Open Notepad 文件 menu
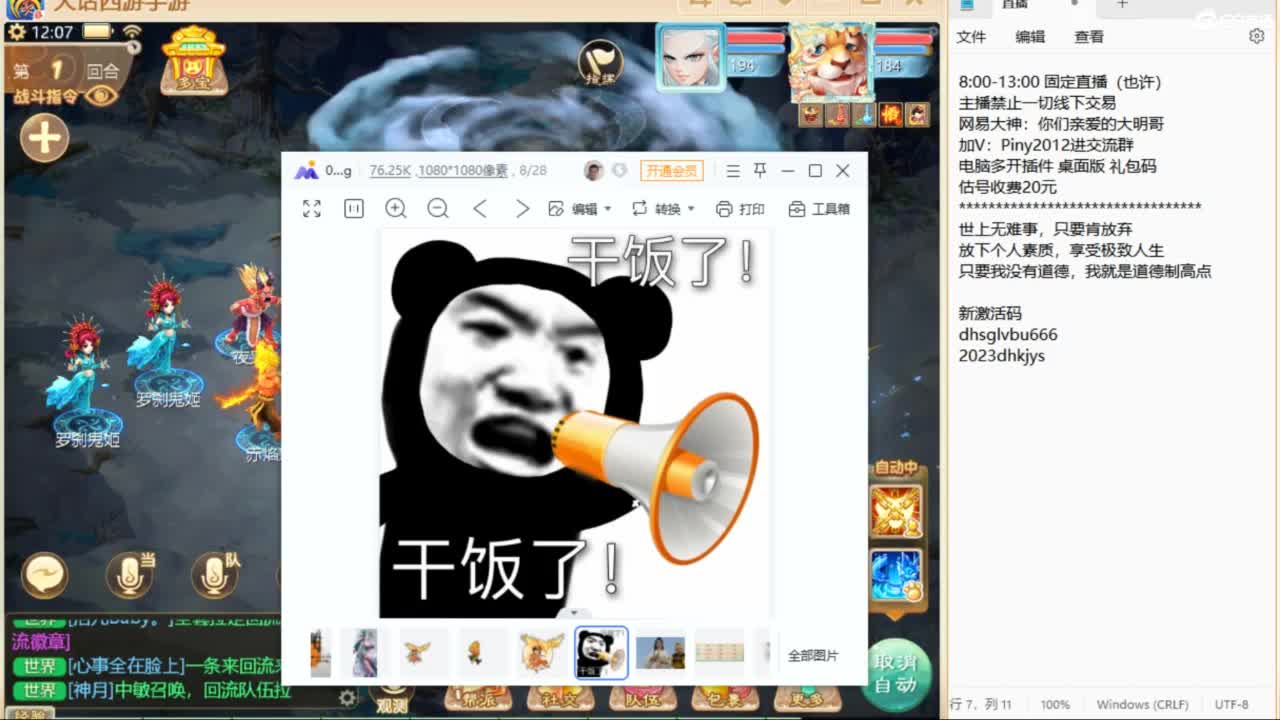Viewport: 1280px width, 720px height. click(x=971, y=37)
